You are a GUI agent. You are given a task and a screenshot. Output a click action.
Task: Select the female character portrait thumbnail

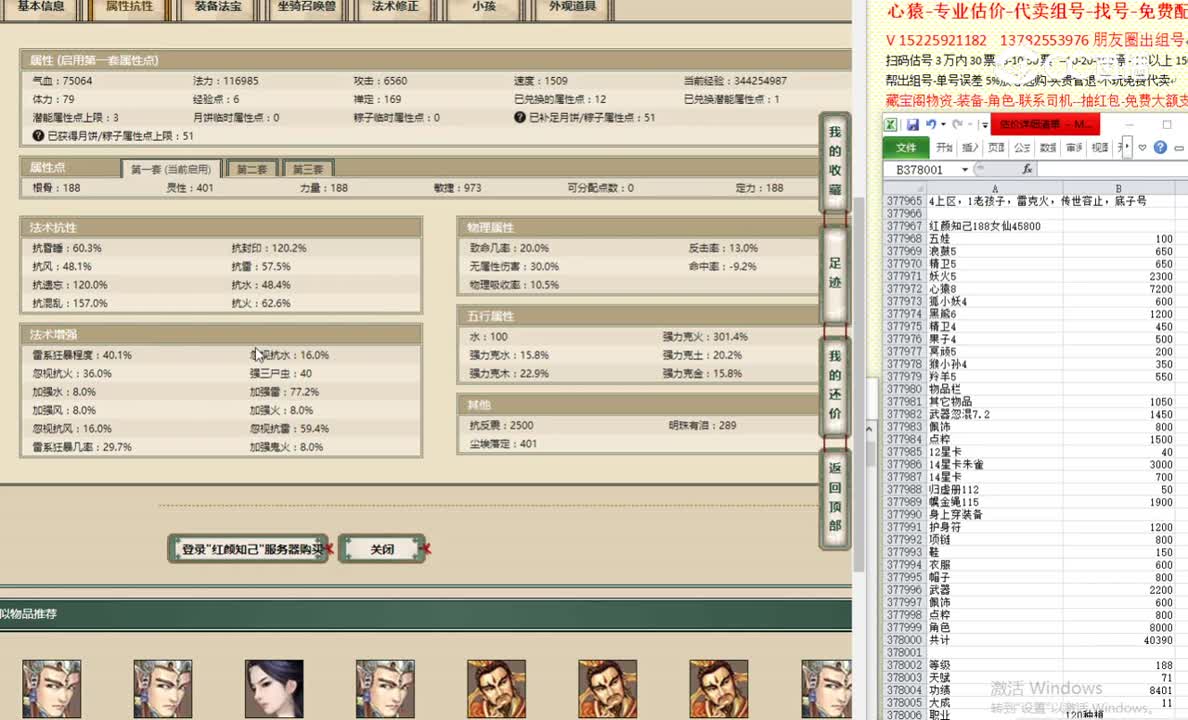273,688
